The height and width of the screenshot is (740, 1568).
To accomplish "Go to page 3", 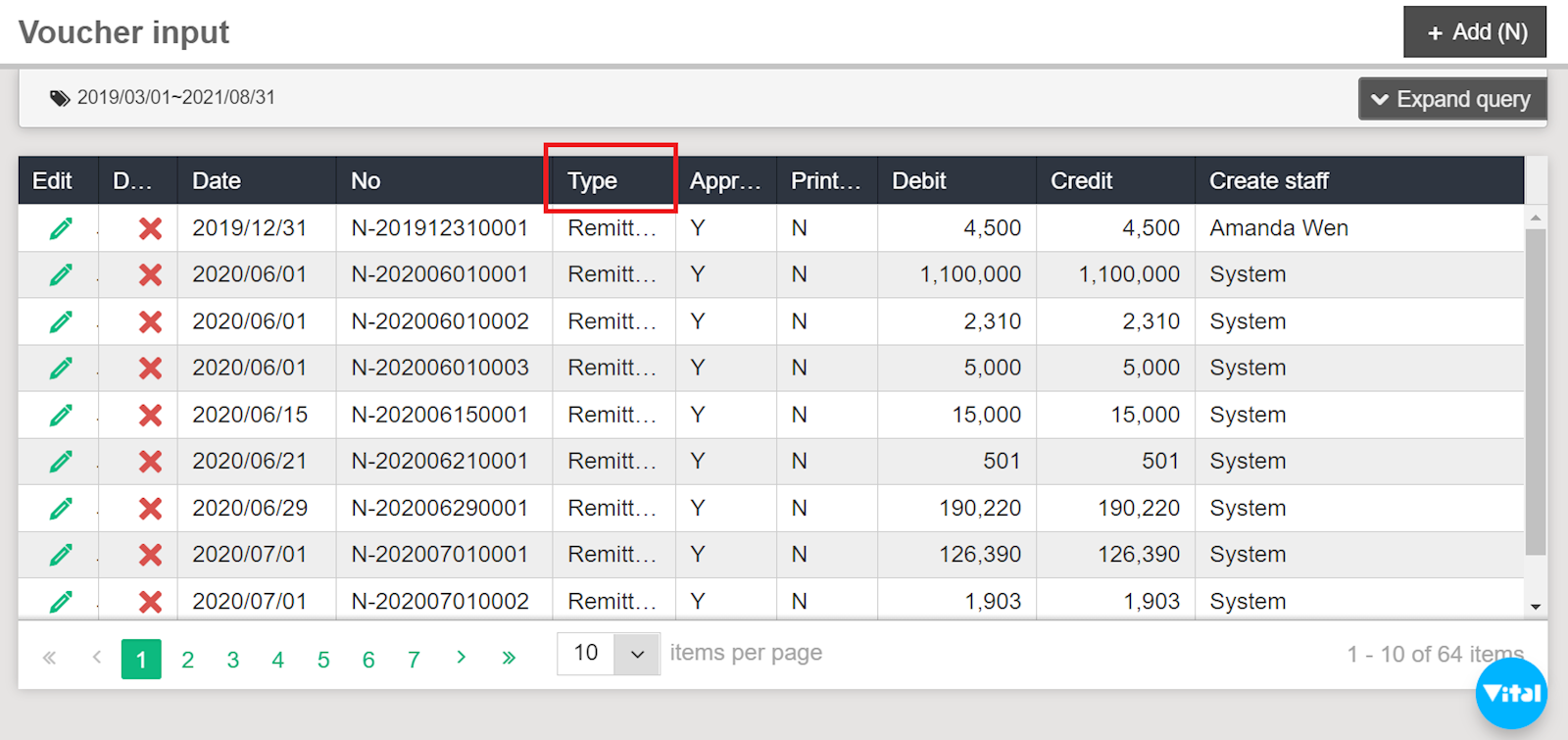I will [x=233, y=660].
